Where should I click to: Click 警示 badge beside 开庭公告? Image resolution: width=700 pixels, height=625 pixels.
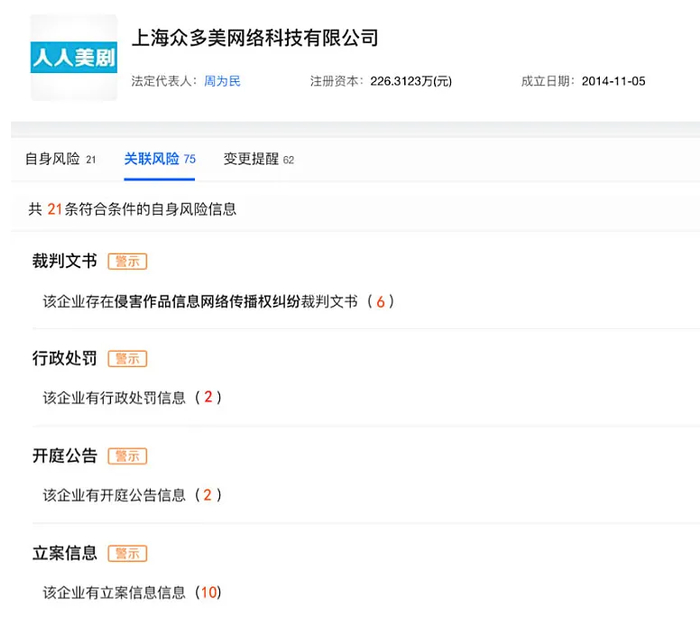point(127,456)
